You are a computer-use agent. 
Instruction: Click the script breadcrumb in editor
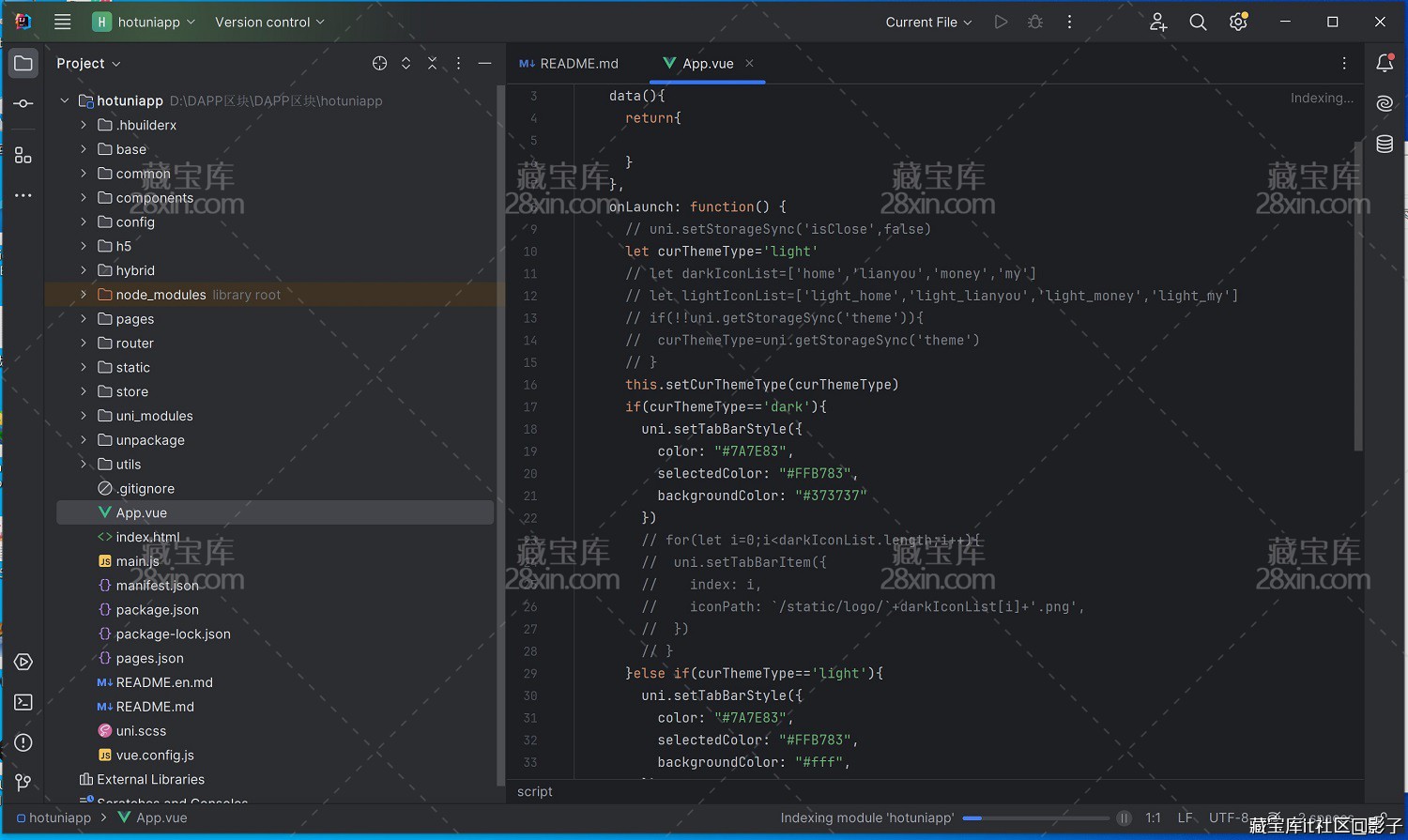click(535, 791)
